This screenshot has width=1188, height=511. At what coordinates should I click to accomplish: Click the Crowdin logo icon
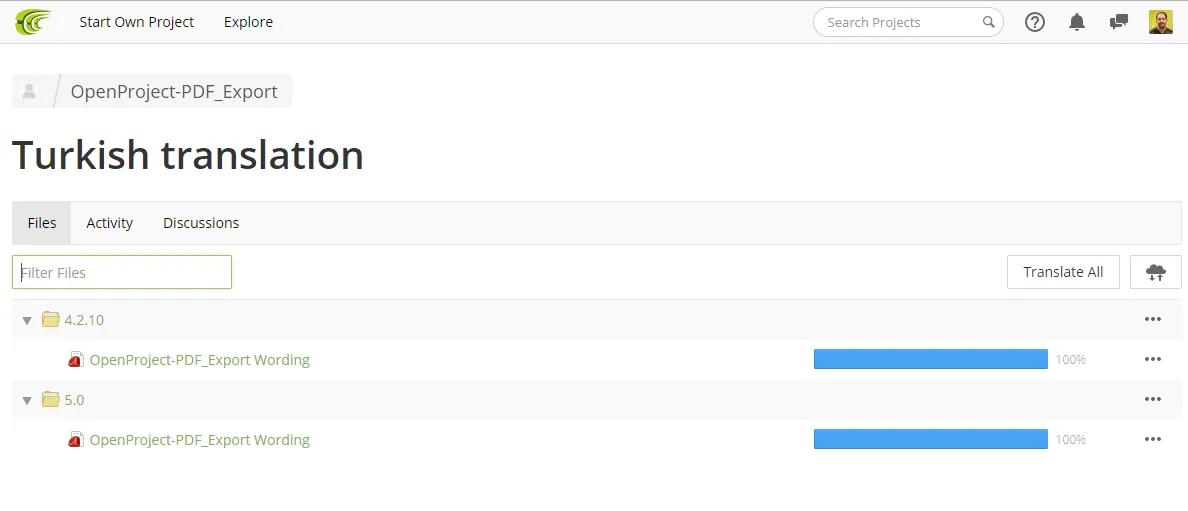point(33,23)
